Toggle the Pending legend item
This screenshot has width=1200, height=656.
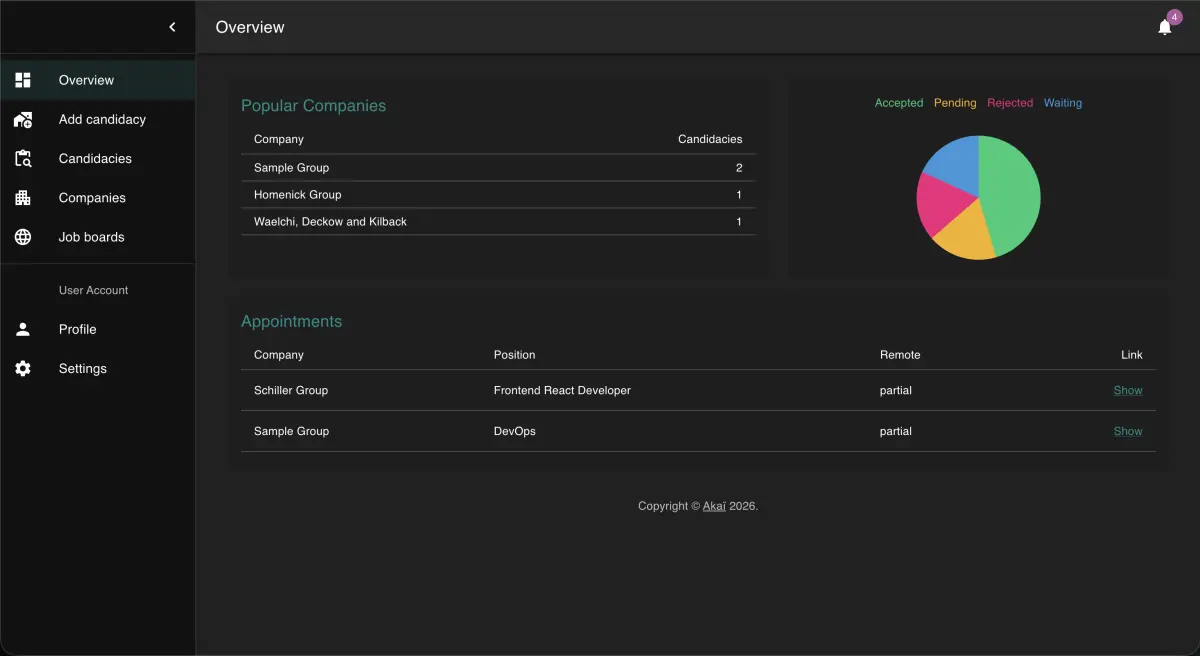tap(955, 103)
